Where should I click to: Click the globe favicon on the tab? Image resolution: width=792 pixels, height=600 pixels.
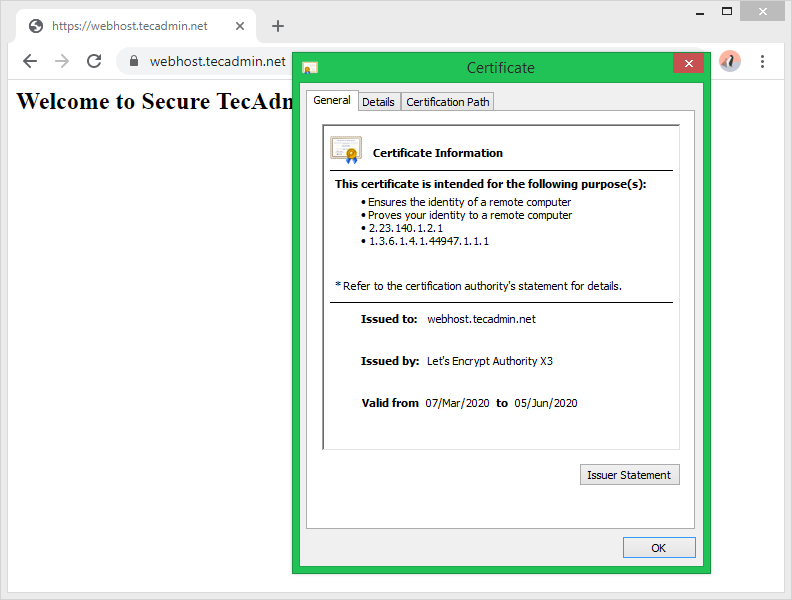coord(36,26)
